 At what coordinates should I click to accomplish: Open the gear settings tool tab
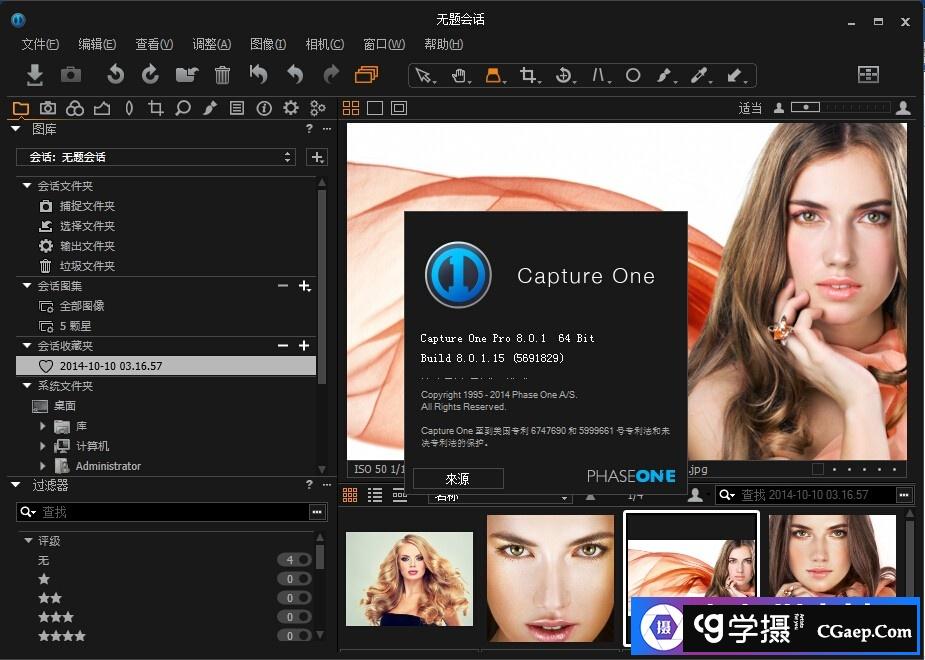pos(291,108)
